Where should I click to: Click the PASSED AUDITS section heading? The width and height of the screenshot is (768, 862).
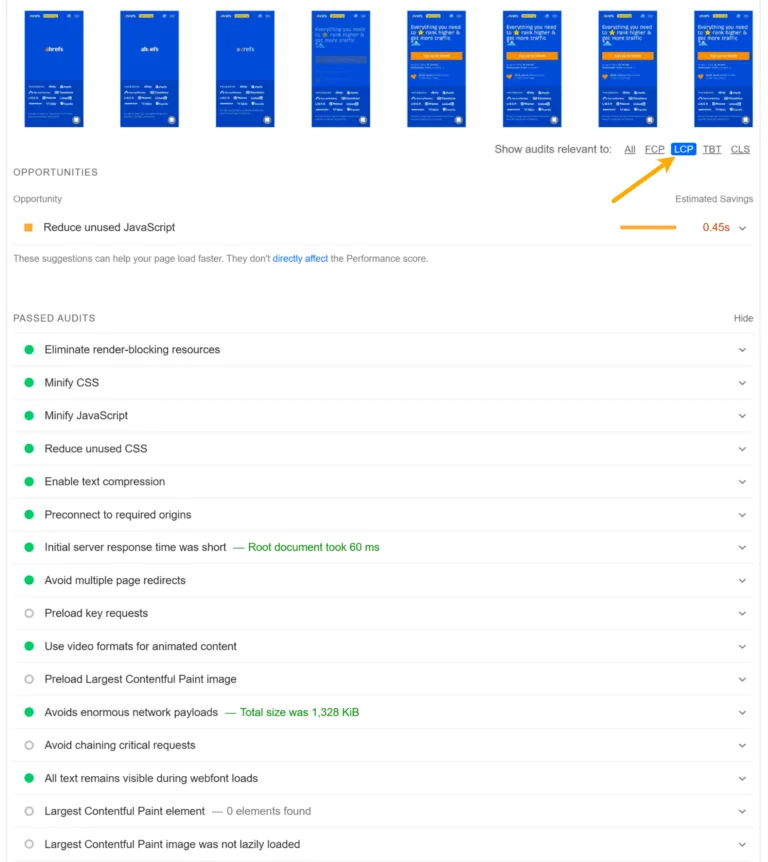click(x=54, y=318)
